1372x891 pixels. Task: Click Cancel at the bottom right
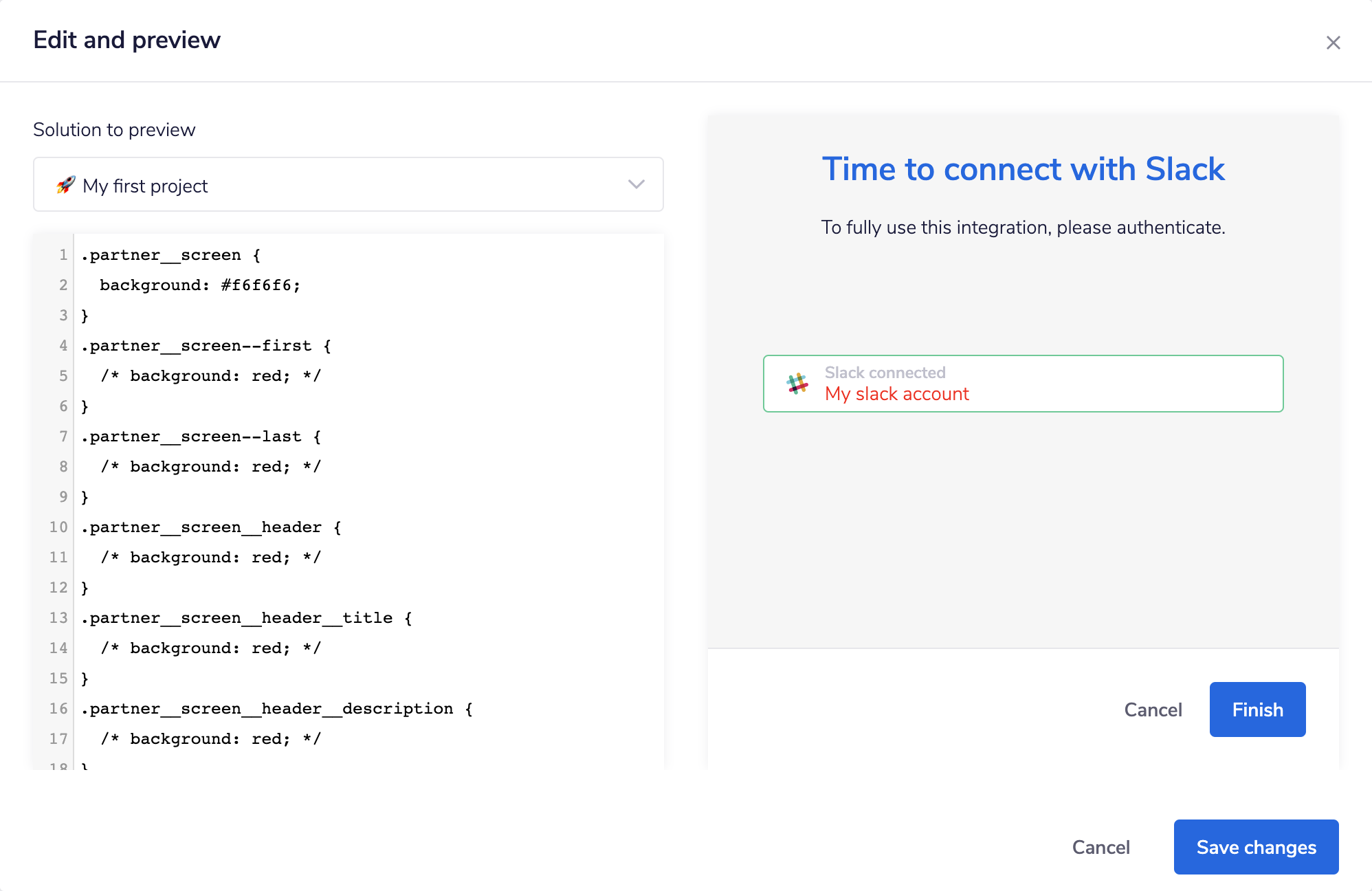[1101, 846]
